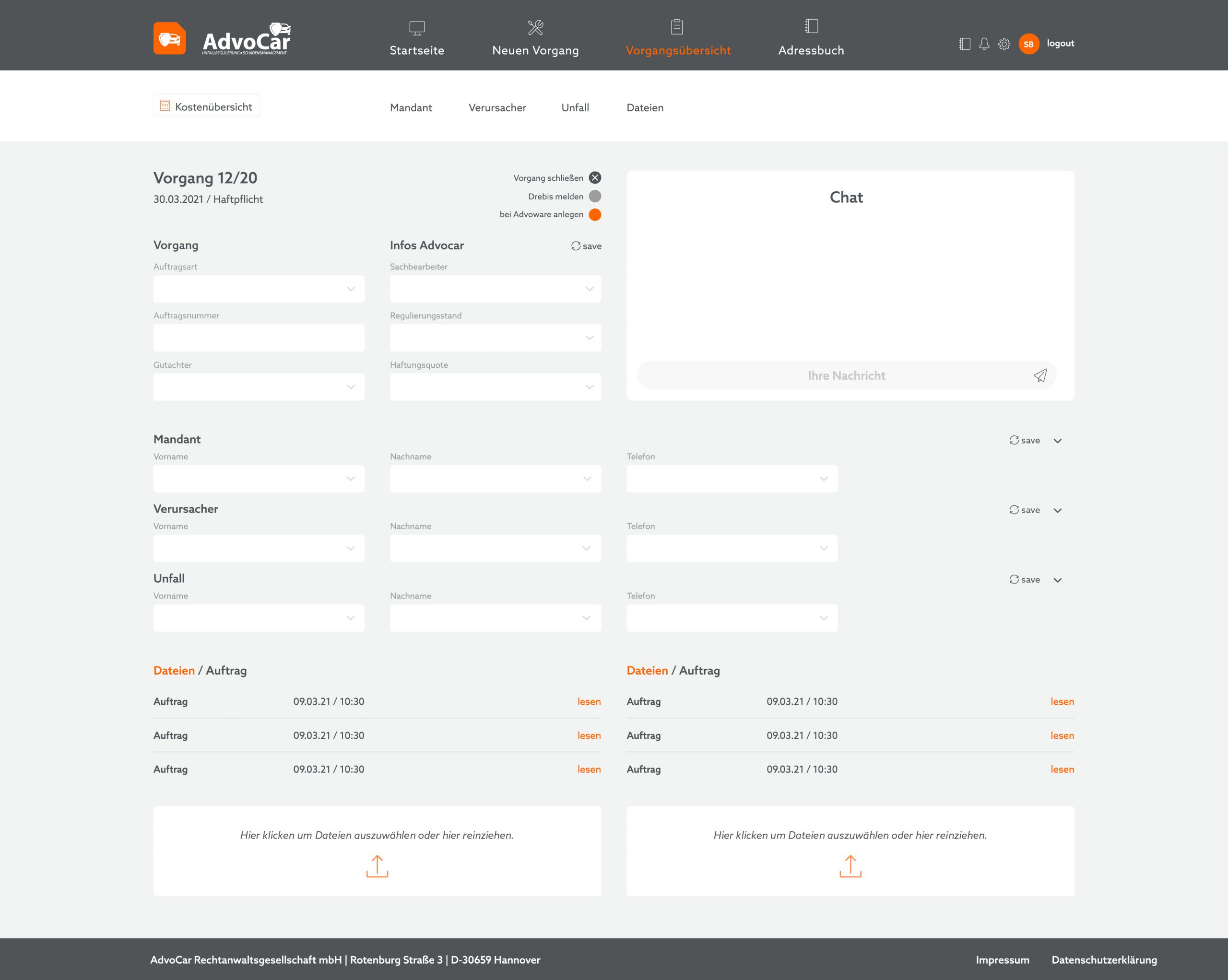Click the Impressum footer link

pyautogui.click(x=1003, y=959)
